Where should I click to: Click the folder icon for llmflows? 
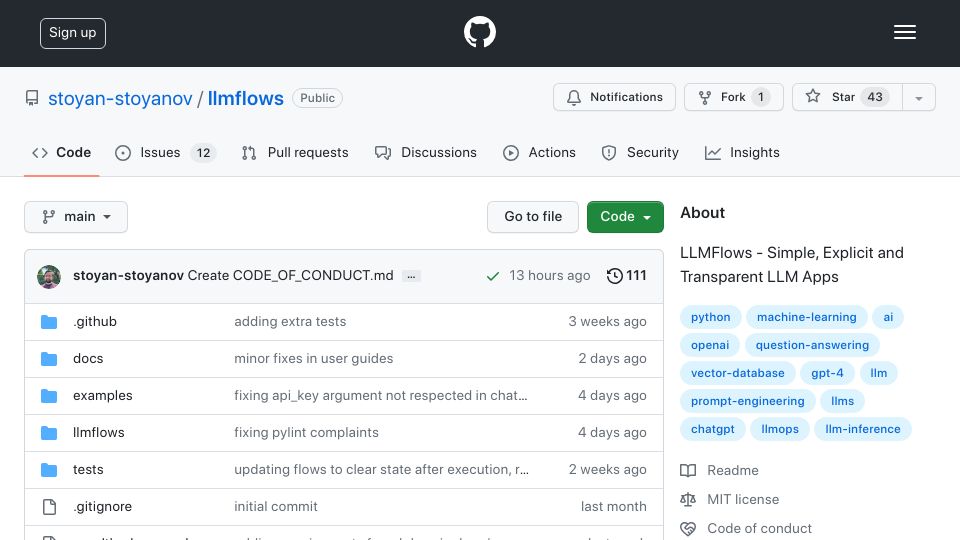pyautogui.click(x=49, y=433)
